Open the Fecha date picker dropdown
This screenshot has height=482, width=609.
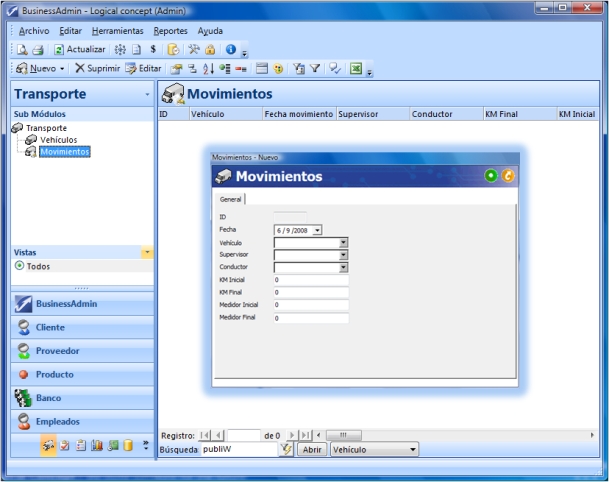317,230
